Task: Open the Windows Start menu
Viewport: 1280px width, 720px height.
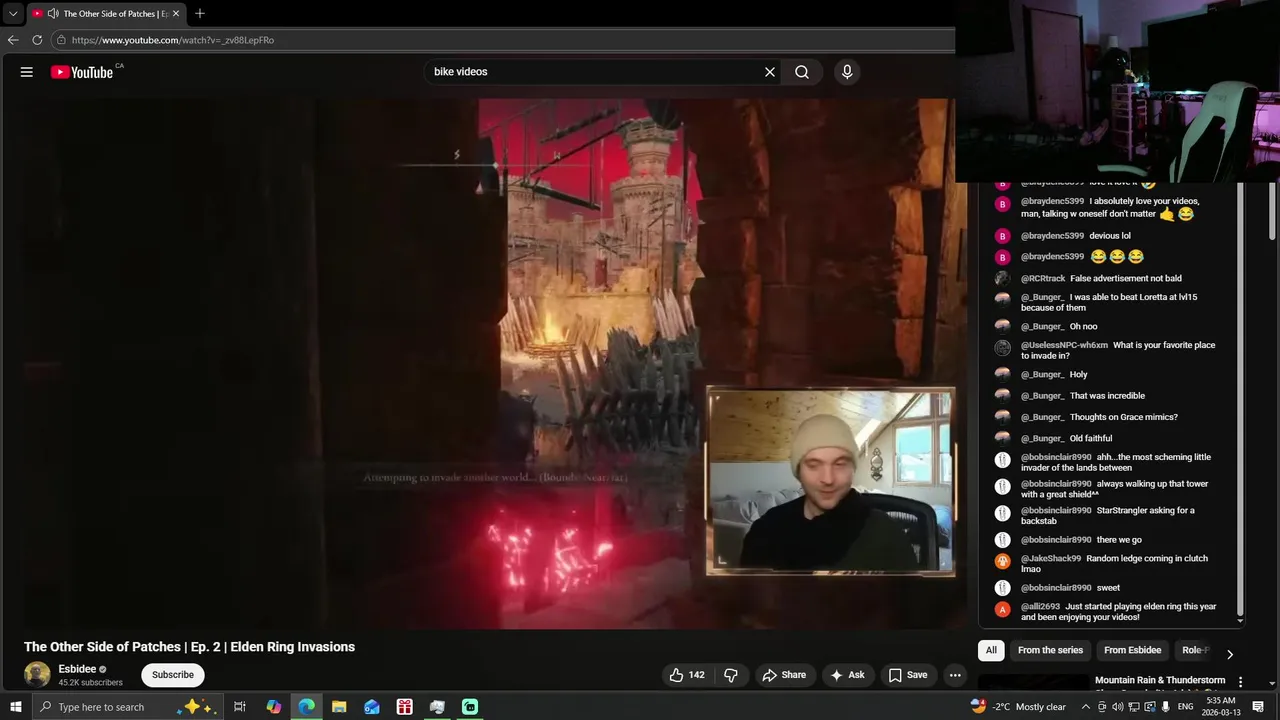Action: click(15, 707)
